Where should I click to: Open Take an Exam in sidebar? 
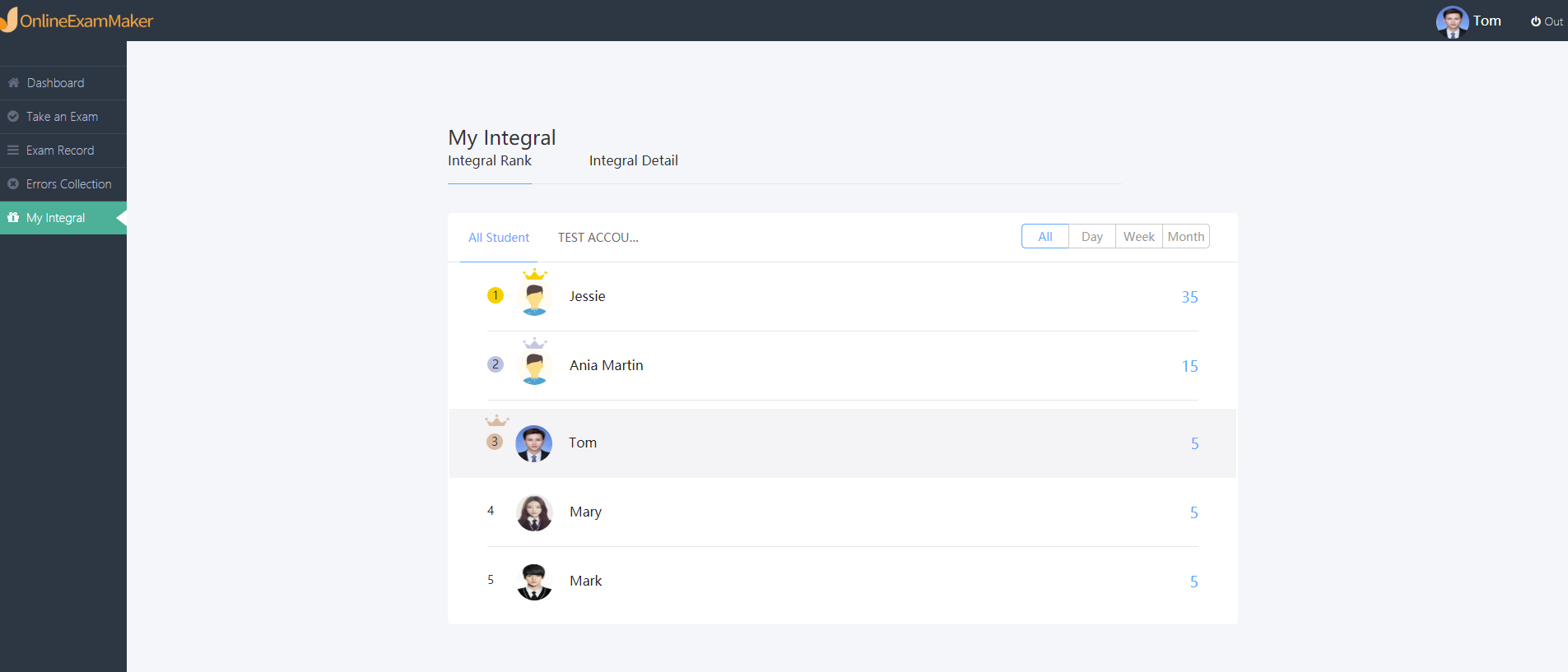click(63, 117)
